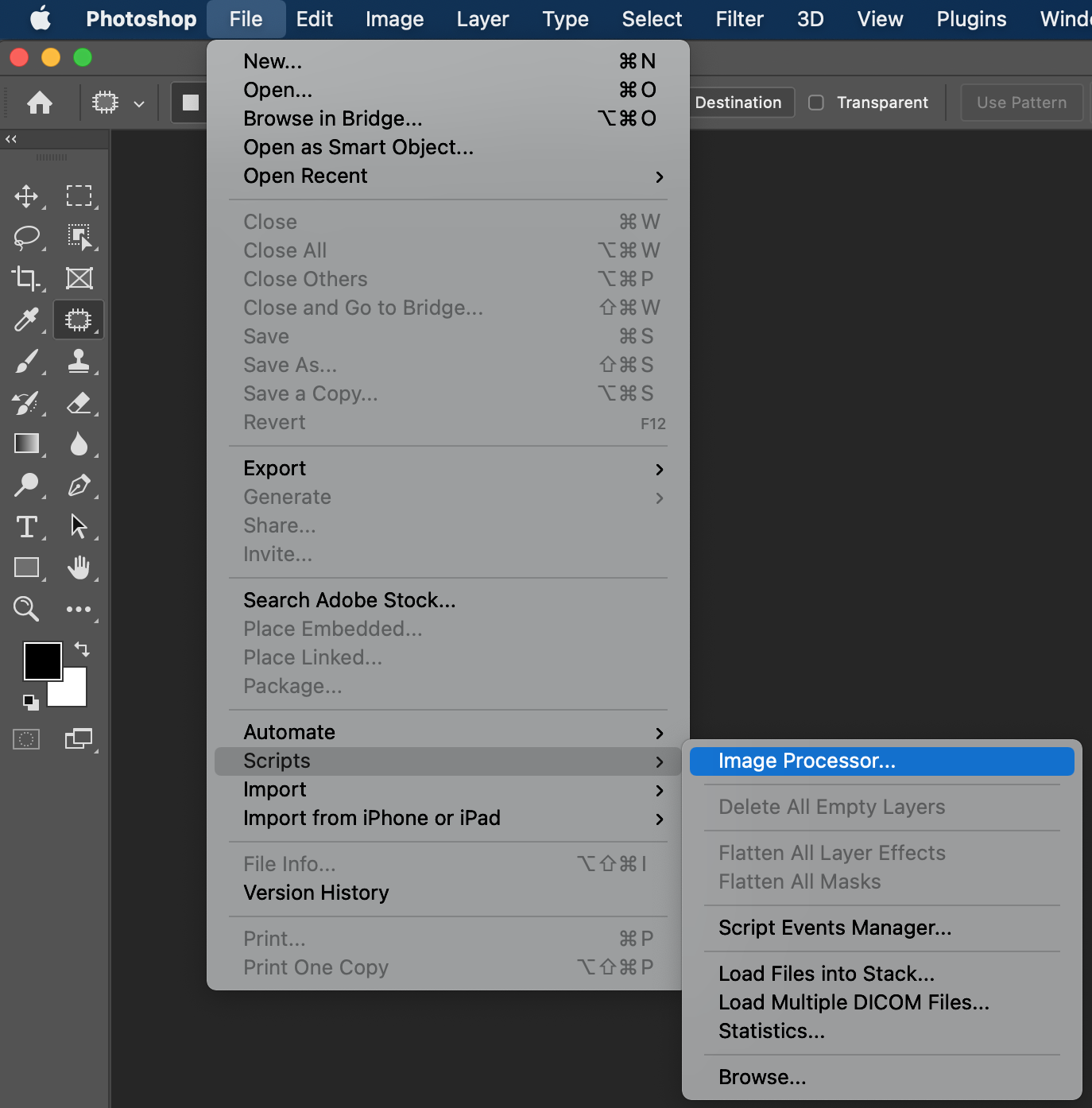Viewport: 1092px width, 1108px height.
Task: Toggle Quick Mask mode
Action: pos(26,739)
